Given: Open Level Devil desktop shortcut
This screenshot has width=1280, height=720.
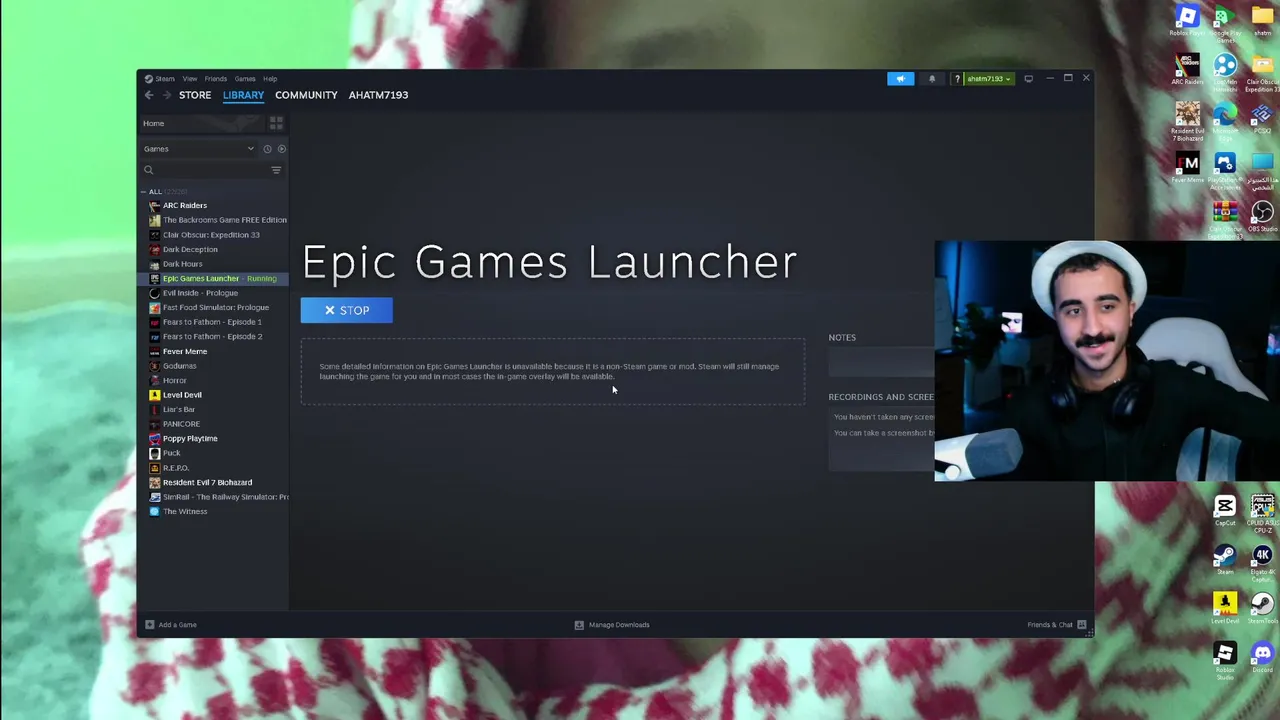Looking at the screenshot, I should click(1225, 608).
